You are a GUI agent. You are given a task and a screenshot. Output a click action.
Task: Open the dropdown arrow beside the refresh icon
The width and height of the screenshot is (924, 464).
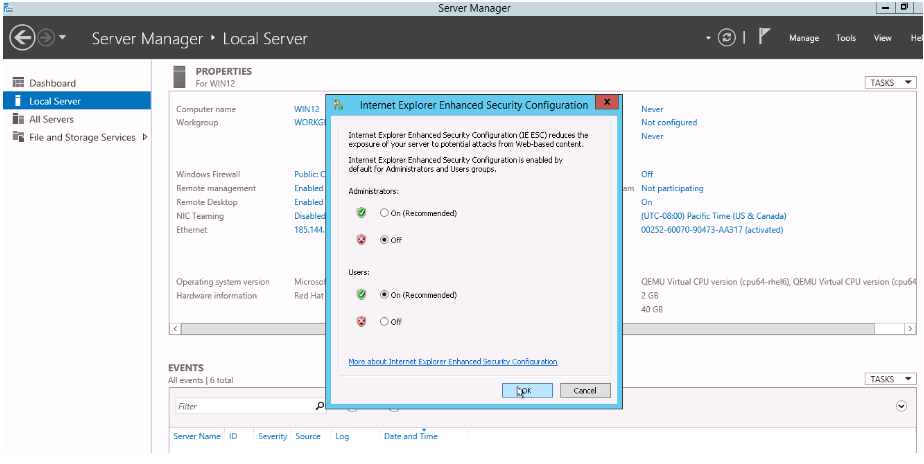pyautogui.click(x=708, y=38)
